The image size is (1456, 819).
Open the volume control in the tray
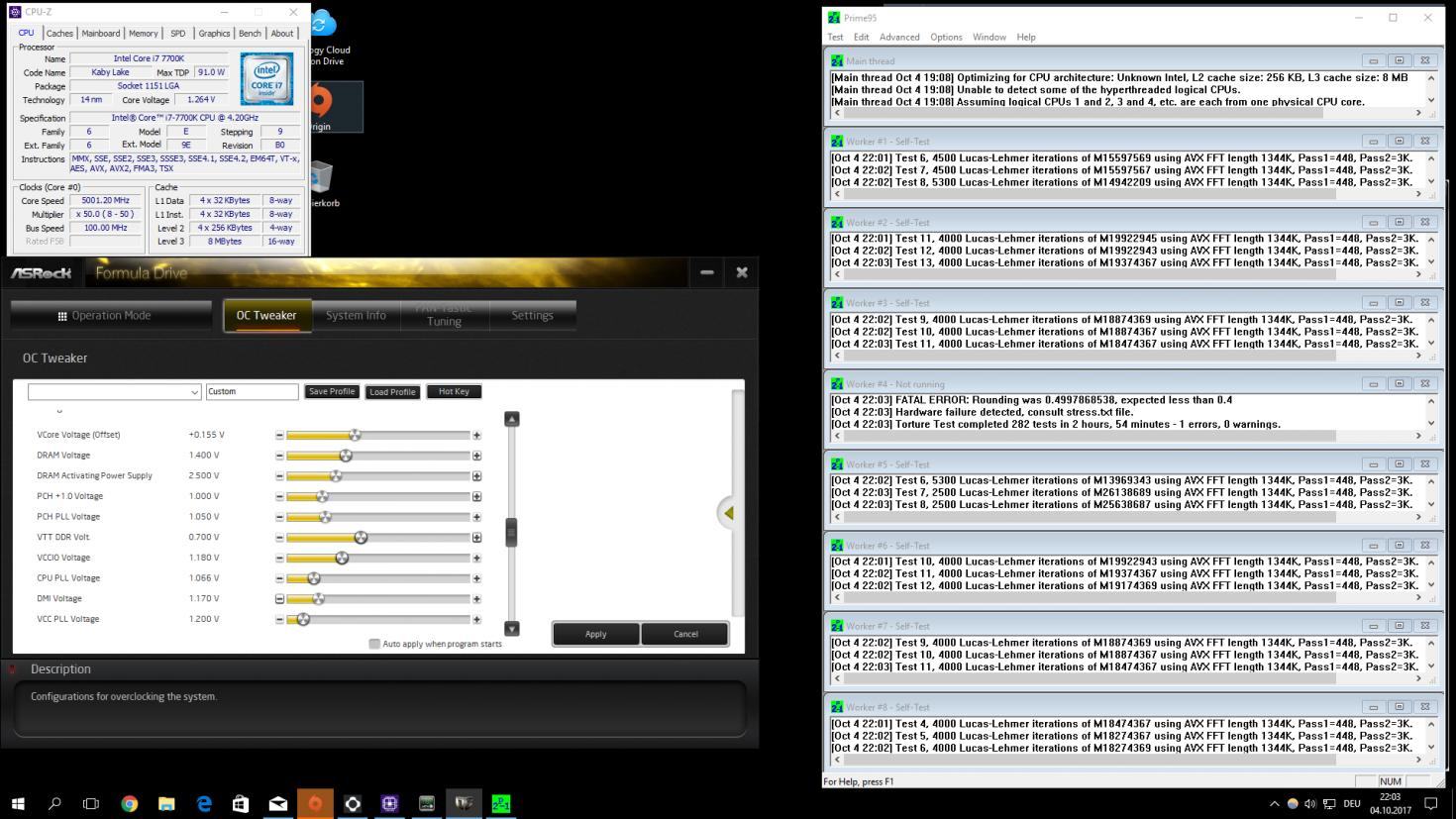(1310, 803)
